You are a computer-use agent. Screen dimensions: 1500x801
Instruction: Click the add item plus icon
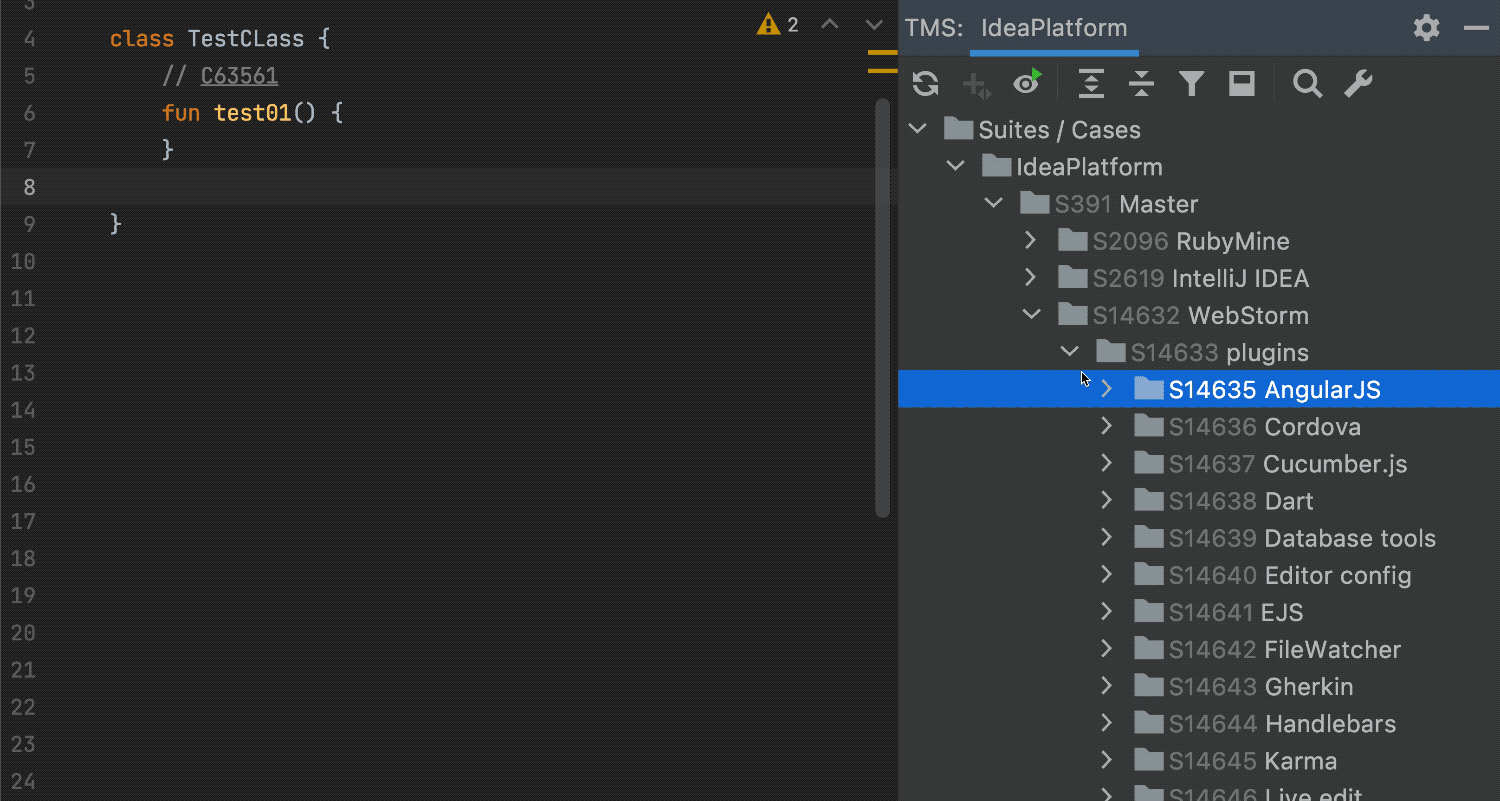(977, 85)
